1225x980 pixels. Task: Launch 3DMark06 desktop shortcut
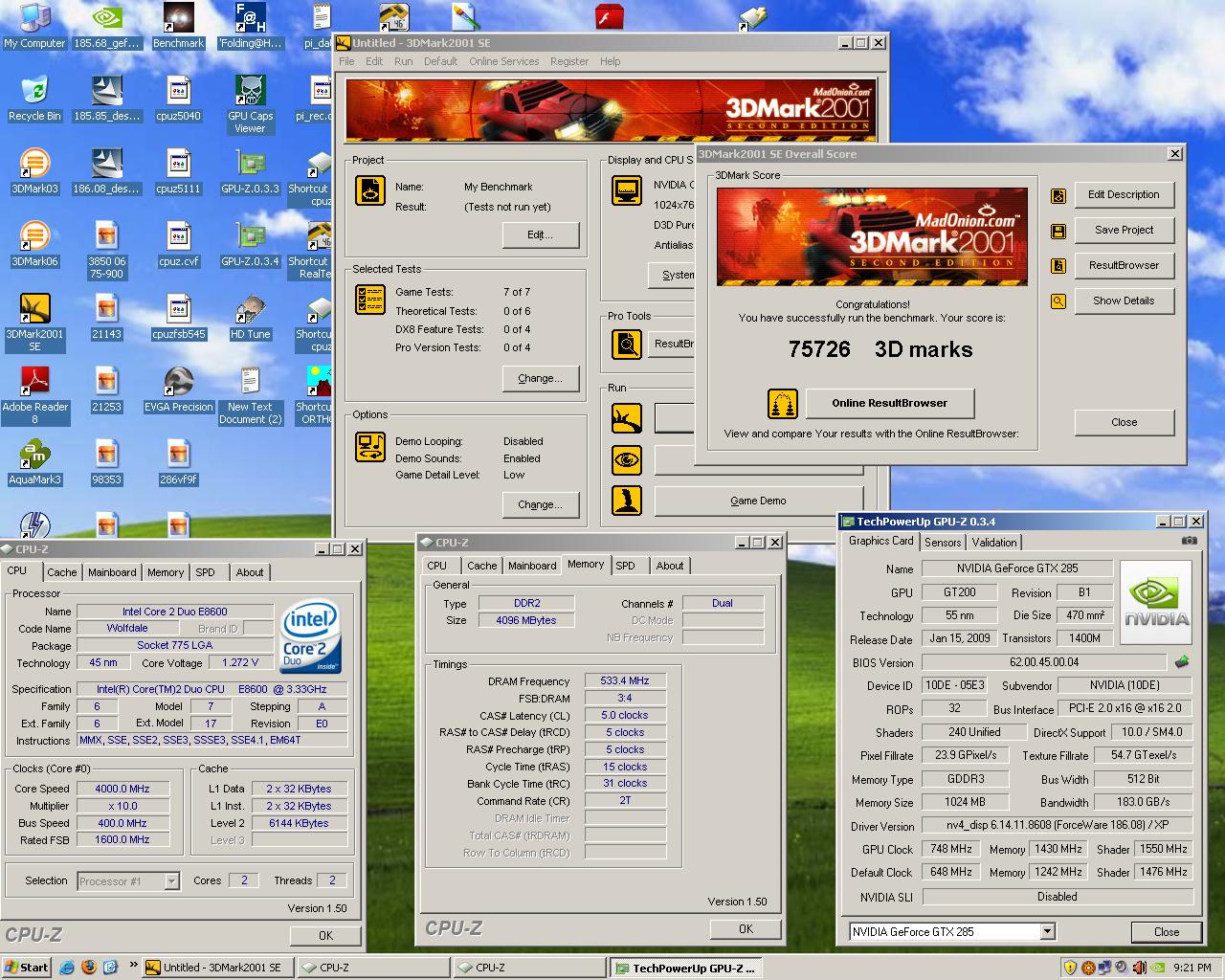pyautogui.click(x=34, y=244)
